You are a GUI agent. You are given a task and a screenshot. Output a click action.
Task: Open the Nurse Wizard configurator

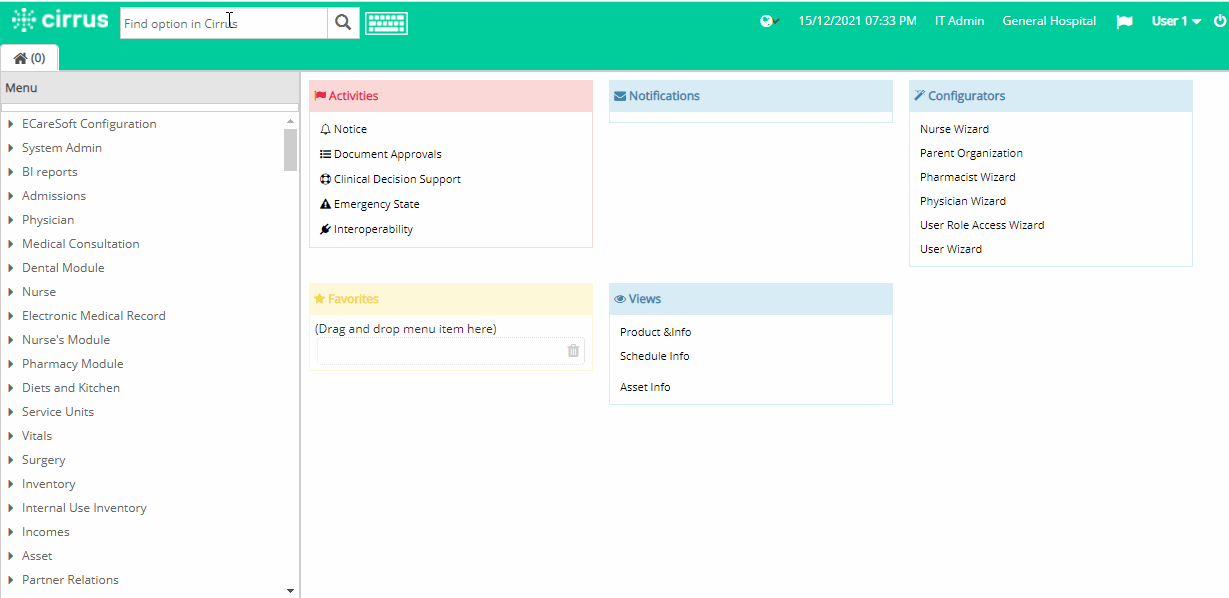tap(954, 129)
